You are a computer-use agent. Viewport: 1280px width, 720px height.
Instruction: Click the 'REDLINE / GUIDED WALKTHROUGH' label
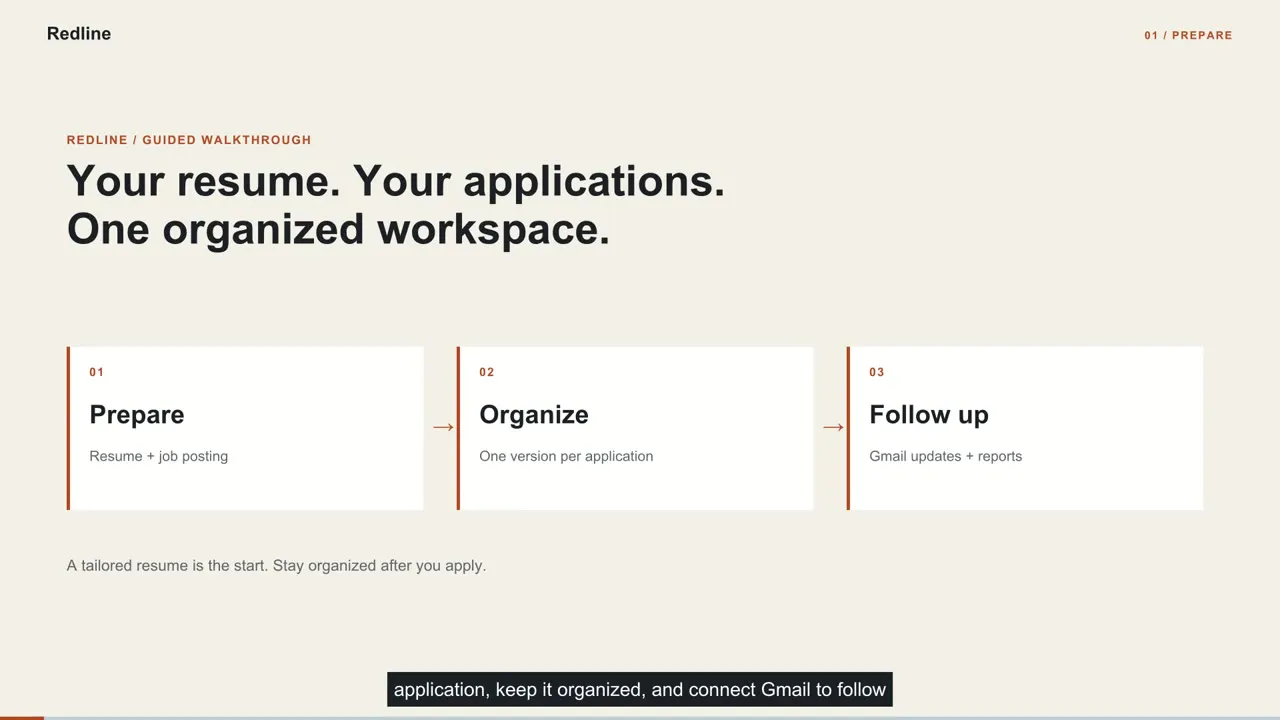point(189,140)
